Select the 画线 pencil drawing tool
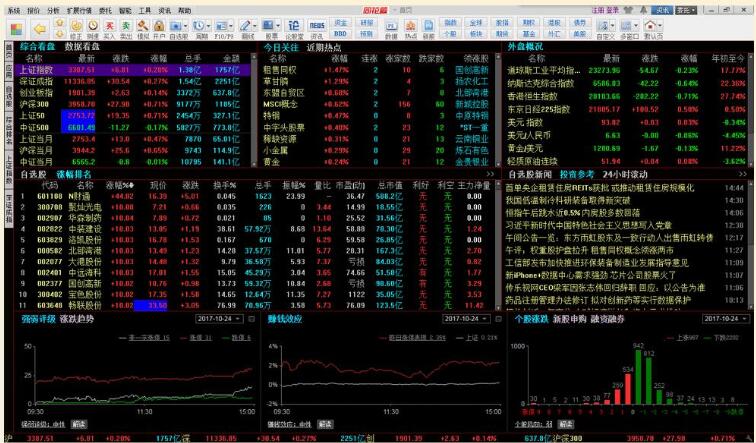The width and height of the screenshot is (756, 443). tap(245, 26)
